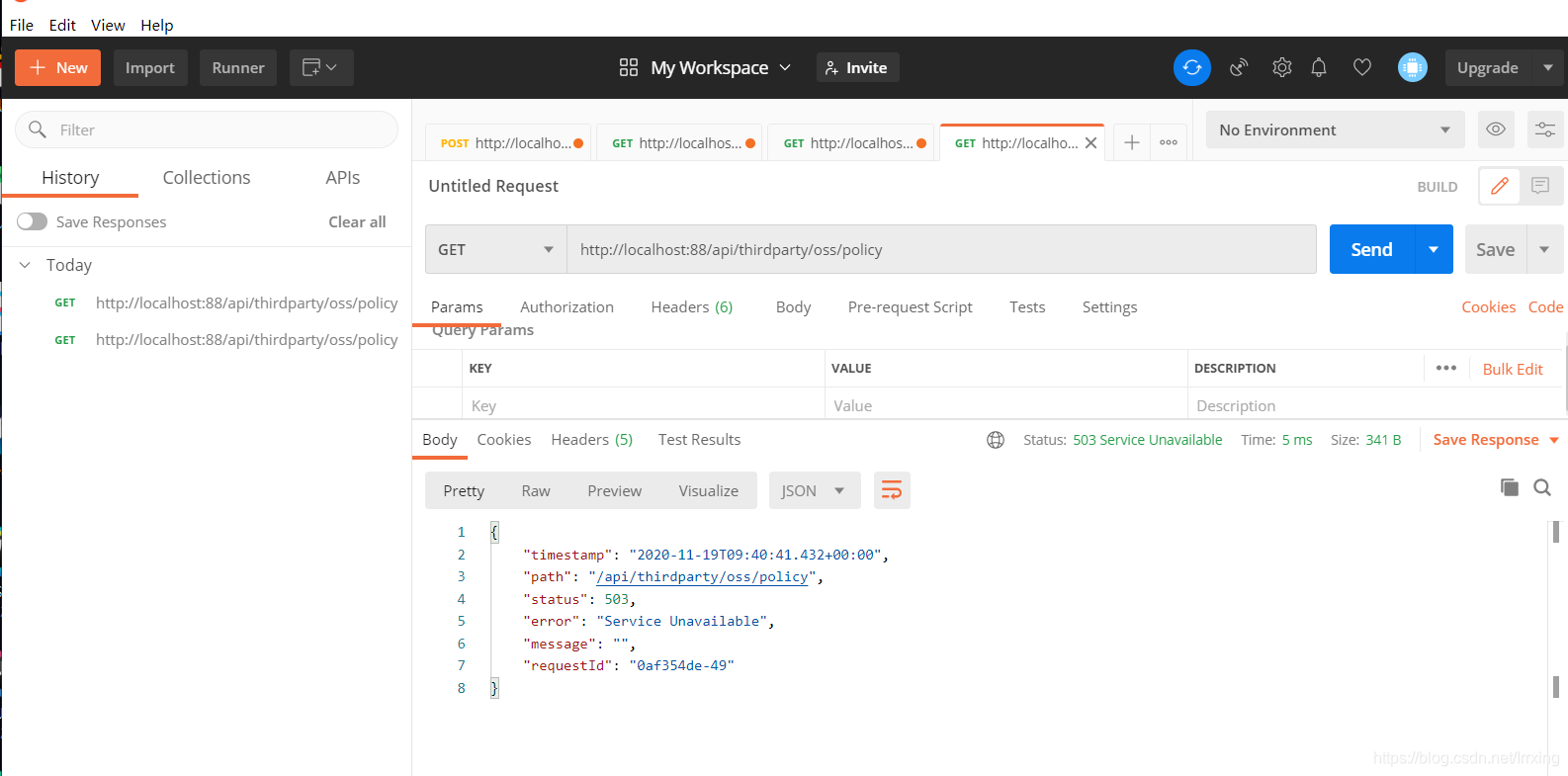Open the View menu

(x=108, y=25)
